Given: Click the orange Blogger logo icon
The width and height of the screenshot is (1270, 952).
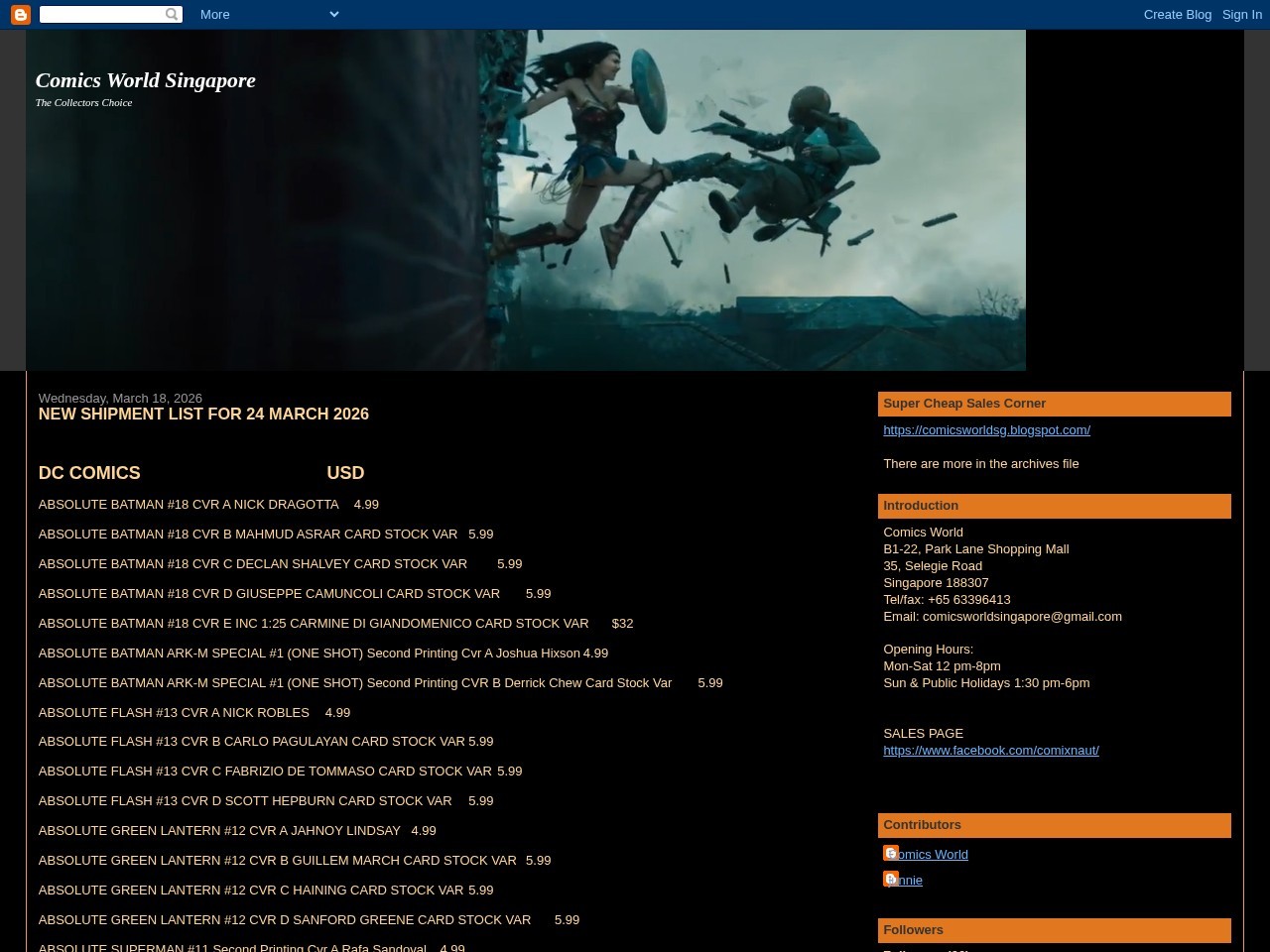Looking at the screenshot, I should [20, 15].
